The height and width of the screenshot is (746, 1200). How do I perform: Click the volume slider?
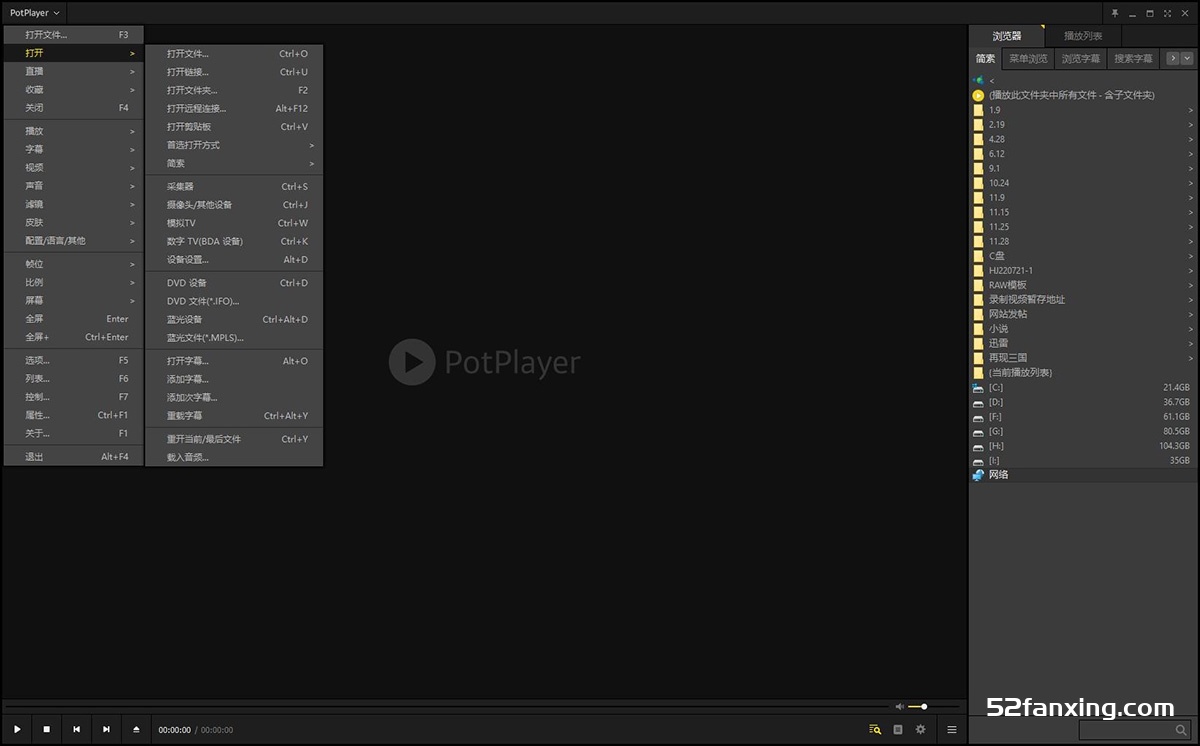coord(933,707)
